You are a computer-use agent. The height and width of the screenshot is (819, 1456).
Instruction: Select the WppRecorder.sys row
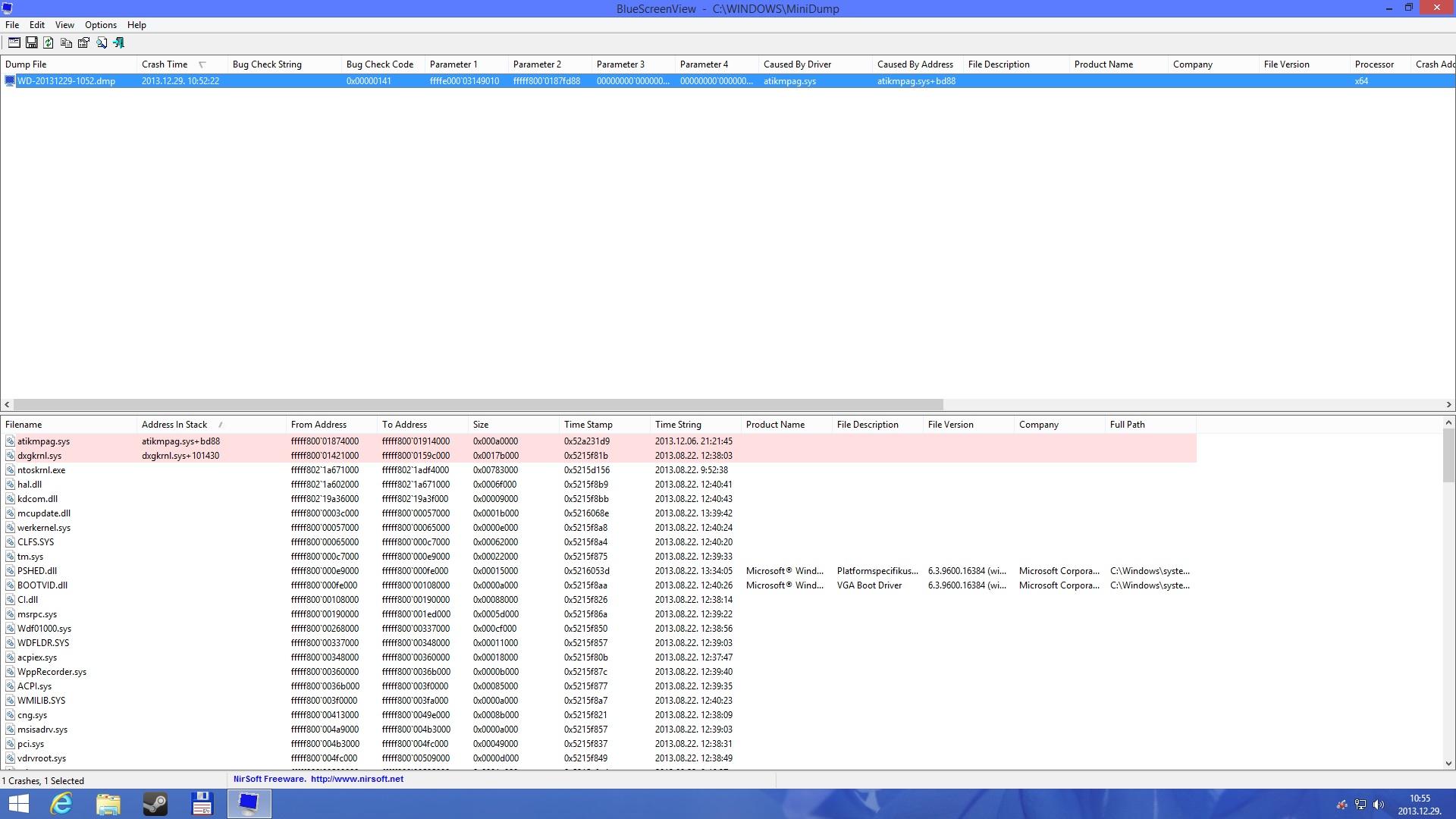click(x=598, y=672)
